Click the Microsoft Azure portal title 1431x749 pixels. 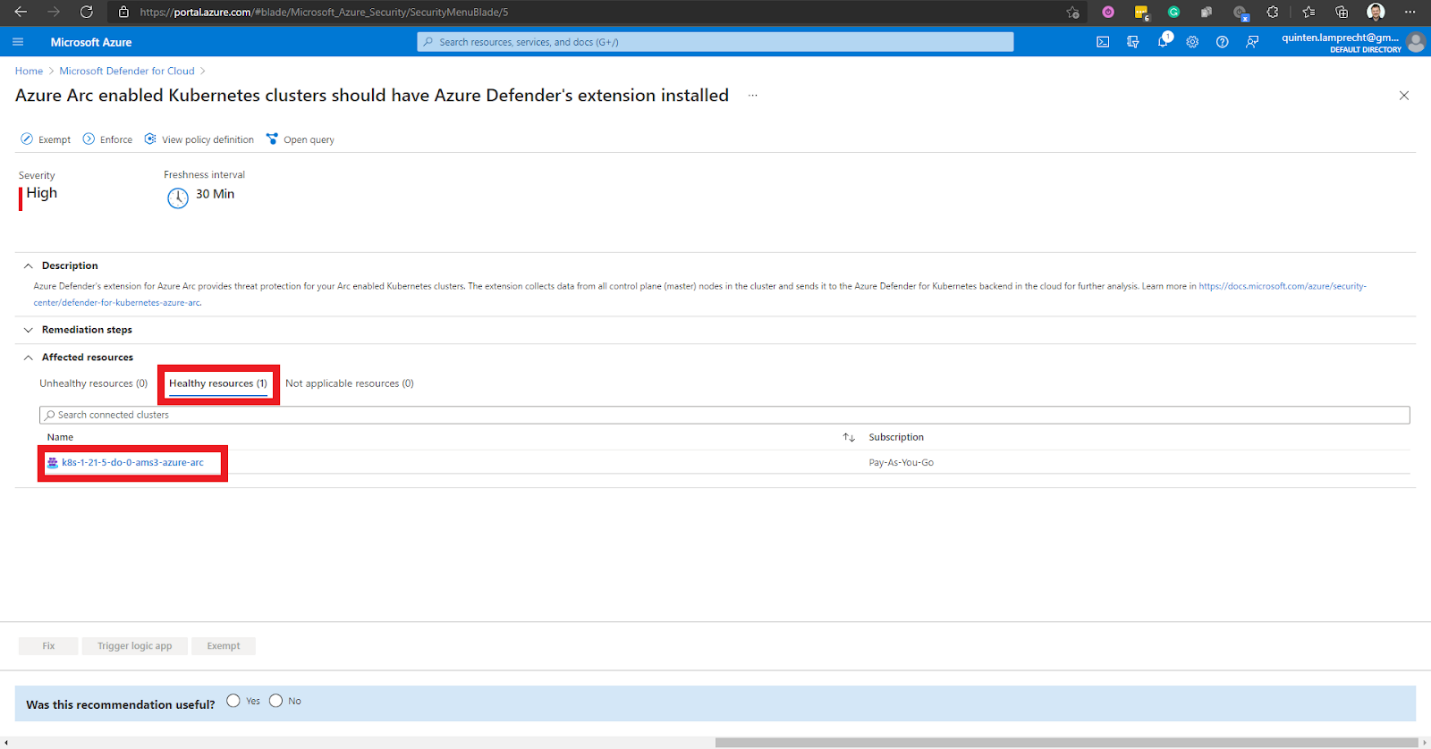click(x=91, y=42)
